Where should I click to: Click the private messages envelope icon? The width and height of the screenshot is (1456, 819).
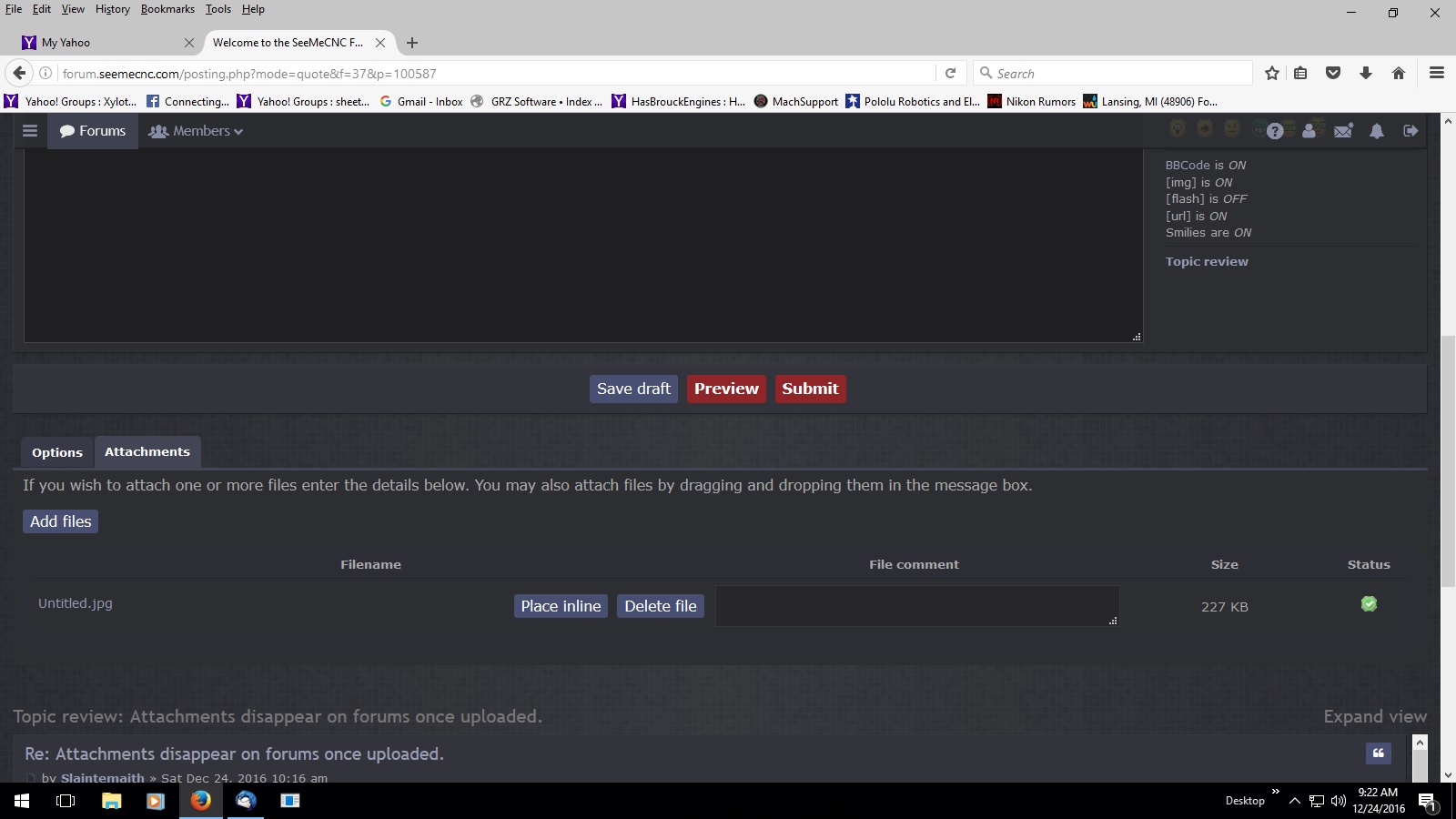(1343, 131)
